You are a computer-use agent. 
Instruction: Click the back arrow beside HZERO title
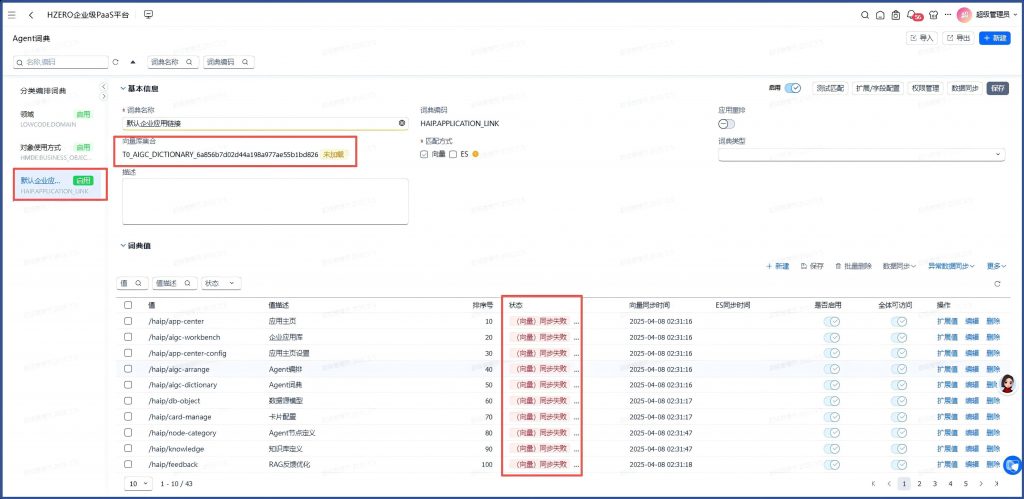31,15
